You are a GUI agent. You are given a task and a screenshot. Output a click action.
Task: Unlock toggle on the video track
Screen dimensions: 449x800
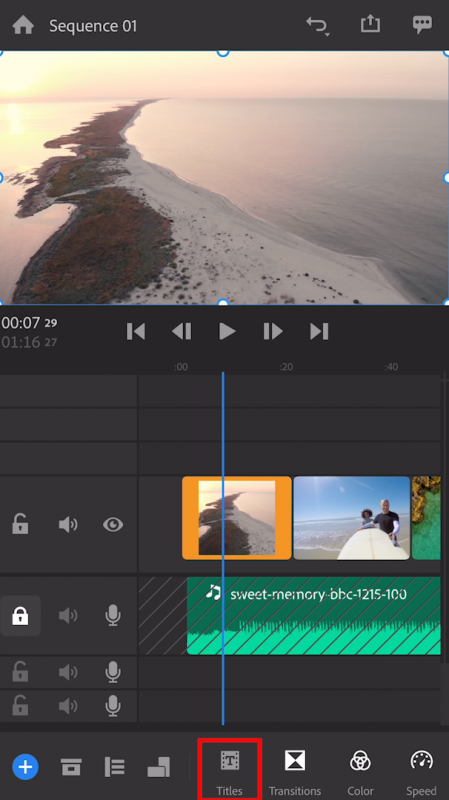click(20, 524)
